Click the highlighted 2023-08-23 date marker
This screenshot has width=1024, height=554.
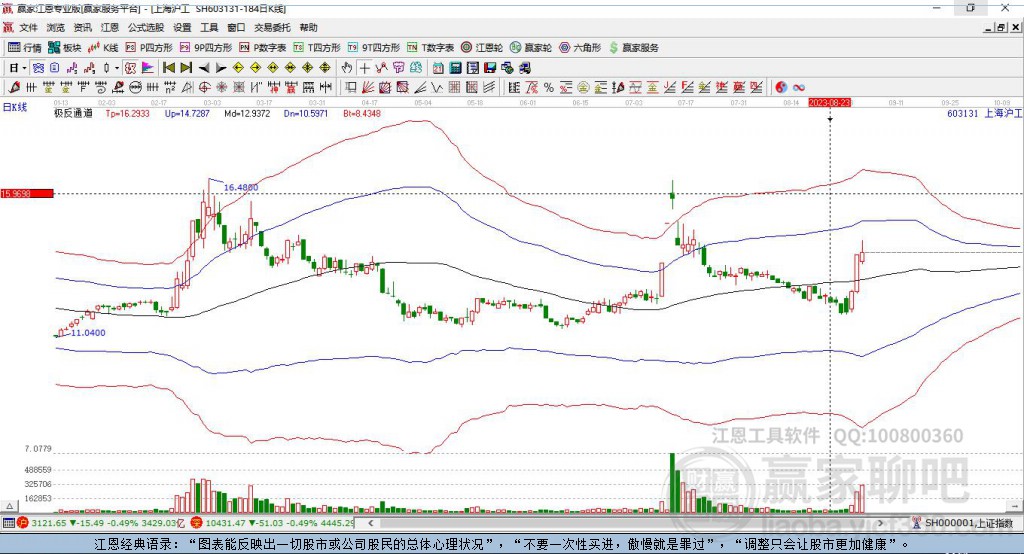pos(829,103)
